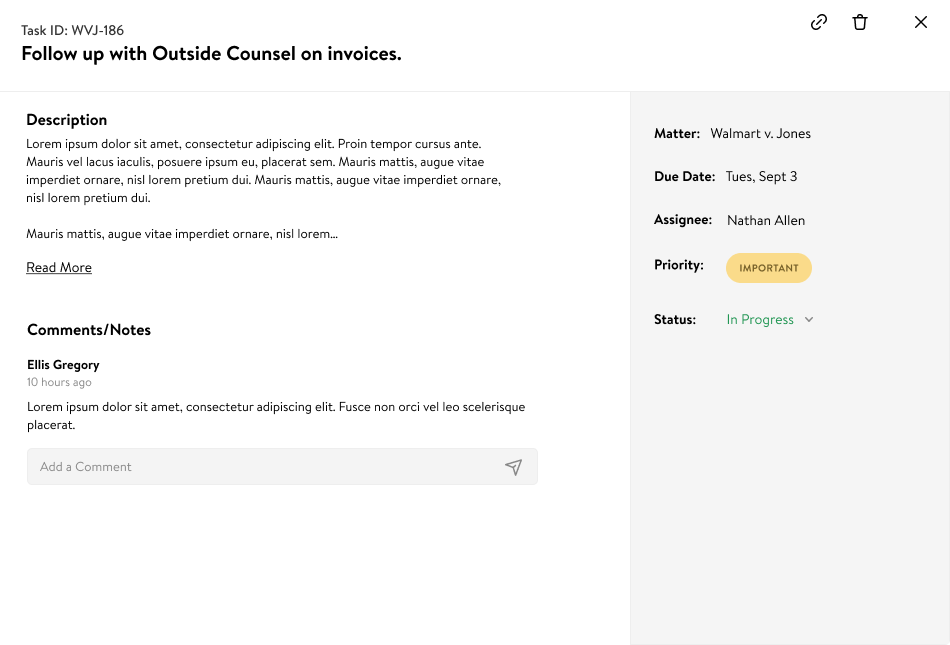
Task: Click the Ellis Gregory comment text
Action: click(275, 416)
